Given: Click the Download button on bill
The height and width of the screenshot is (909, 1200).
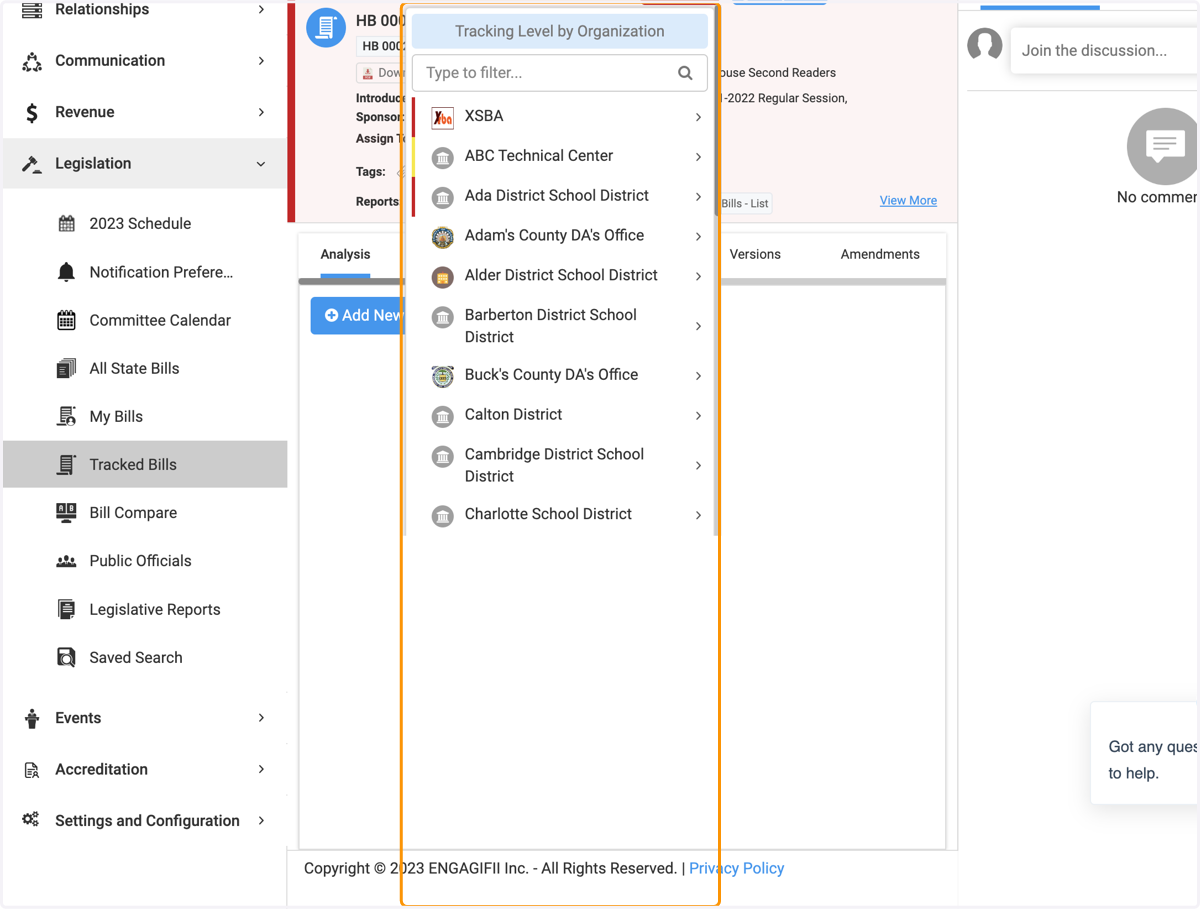Looking at the screenshot, I should pyautogui.click(x=381, y=73).
